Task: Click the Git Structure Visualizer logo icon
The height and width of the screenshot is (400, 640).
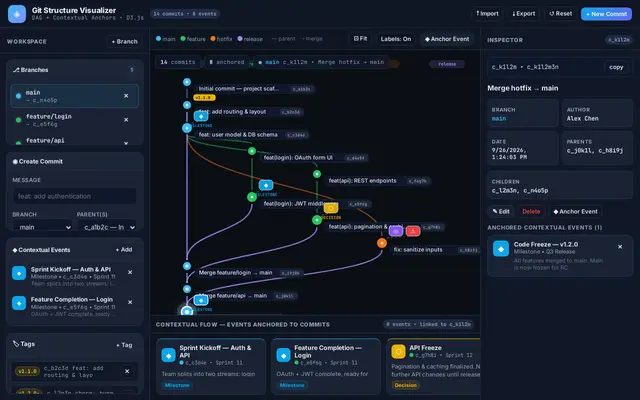Action: [17, 14]
